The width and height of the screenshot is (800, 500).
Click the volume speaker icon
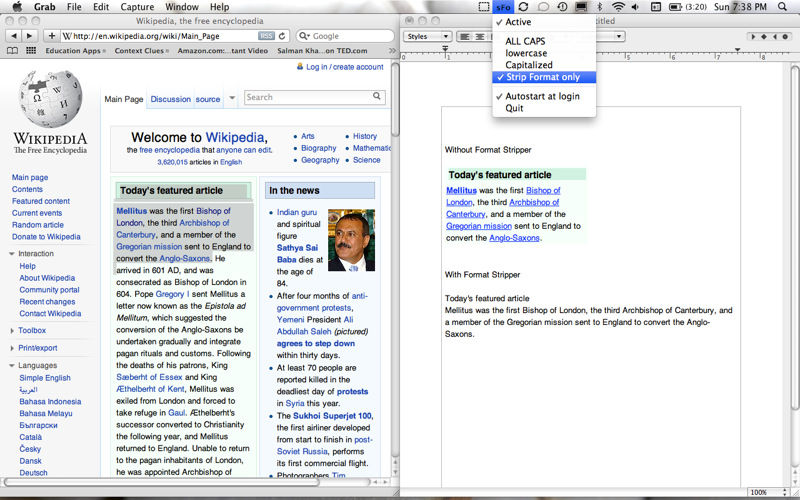[x=635, y=7]
